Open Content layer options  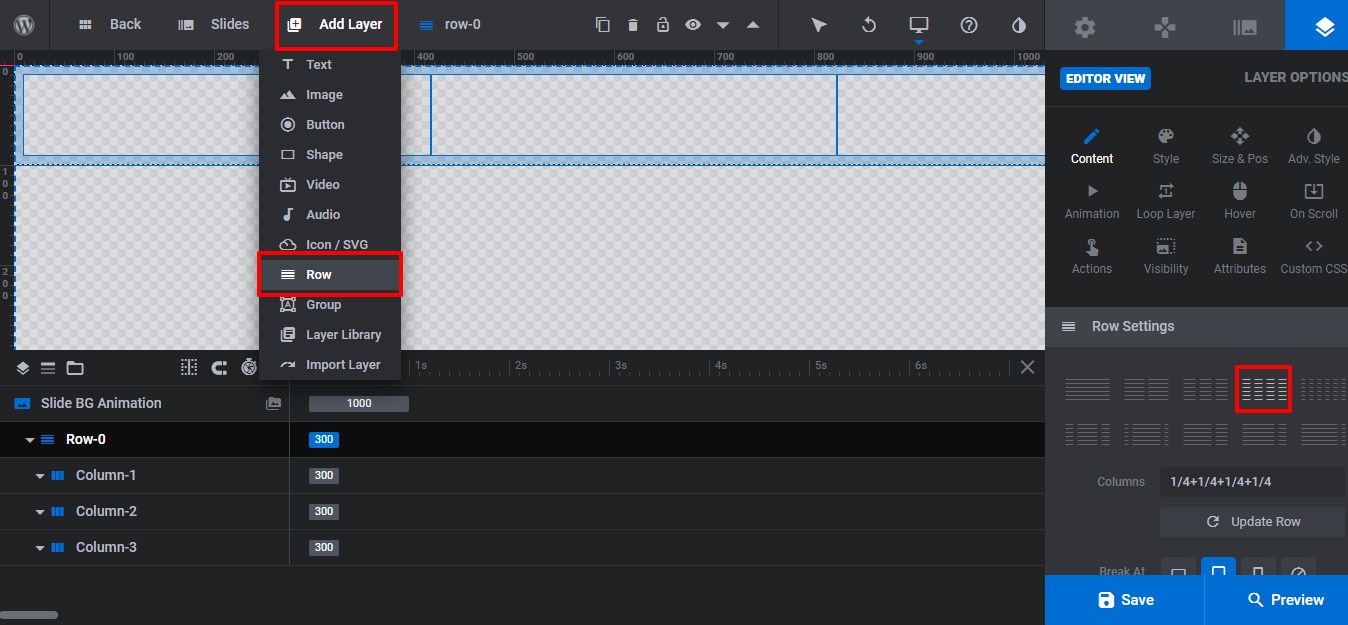coord(1092,146)
